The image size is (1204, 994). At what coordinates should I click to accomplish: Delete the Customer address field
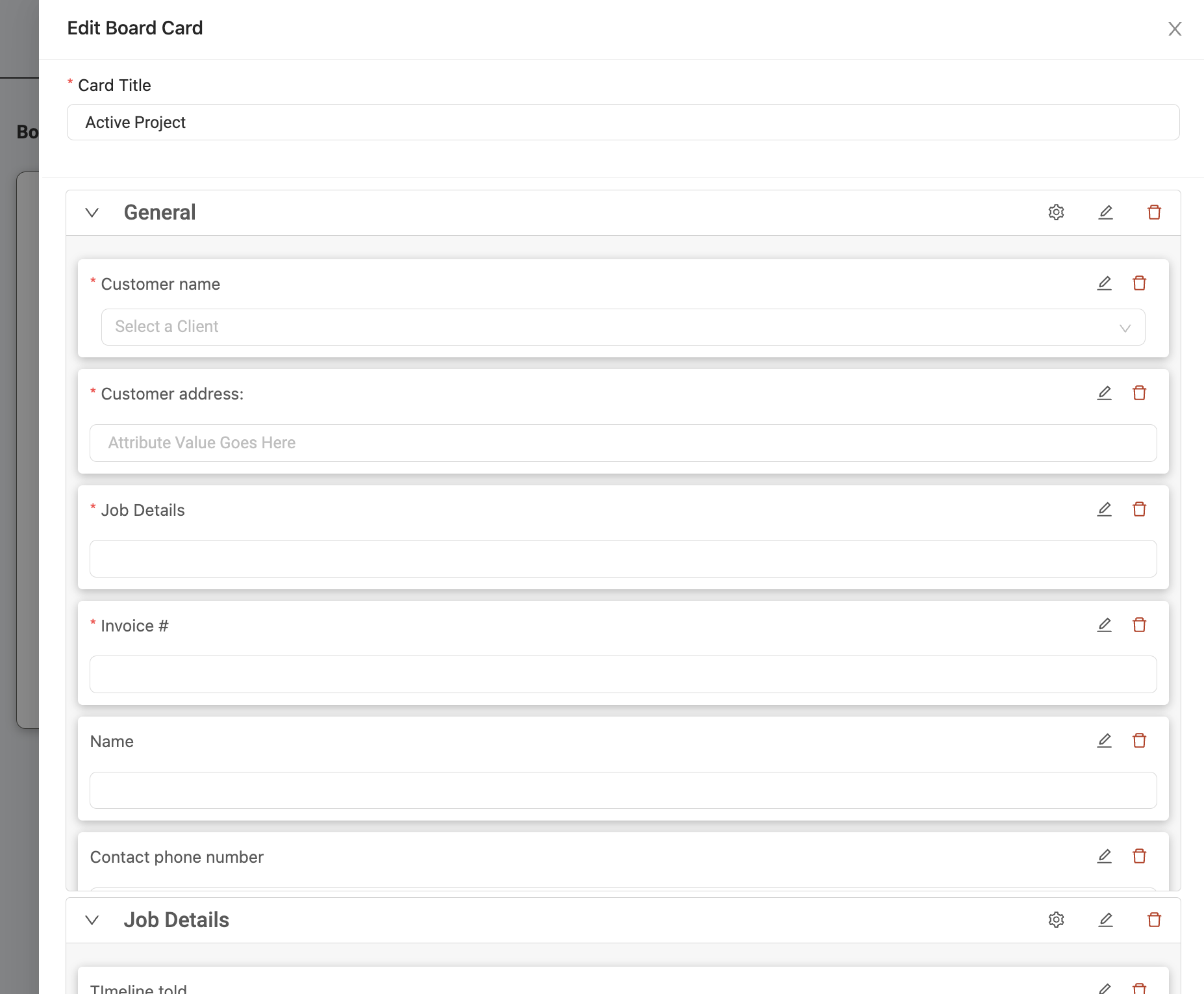click(1139, 393)
